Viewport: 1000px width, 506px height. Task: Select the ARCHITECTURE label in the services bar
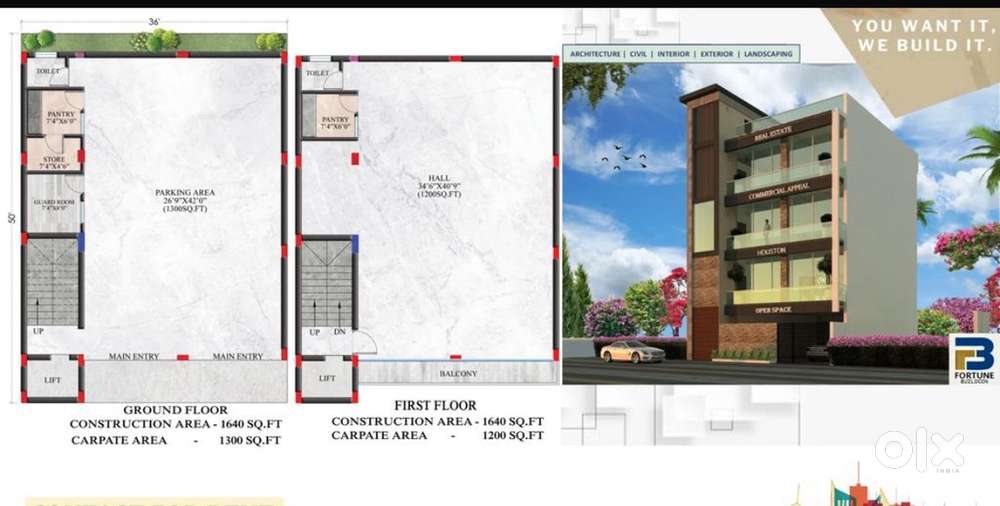(595, 54)
